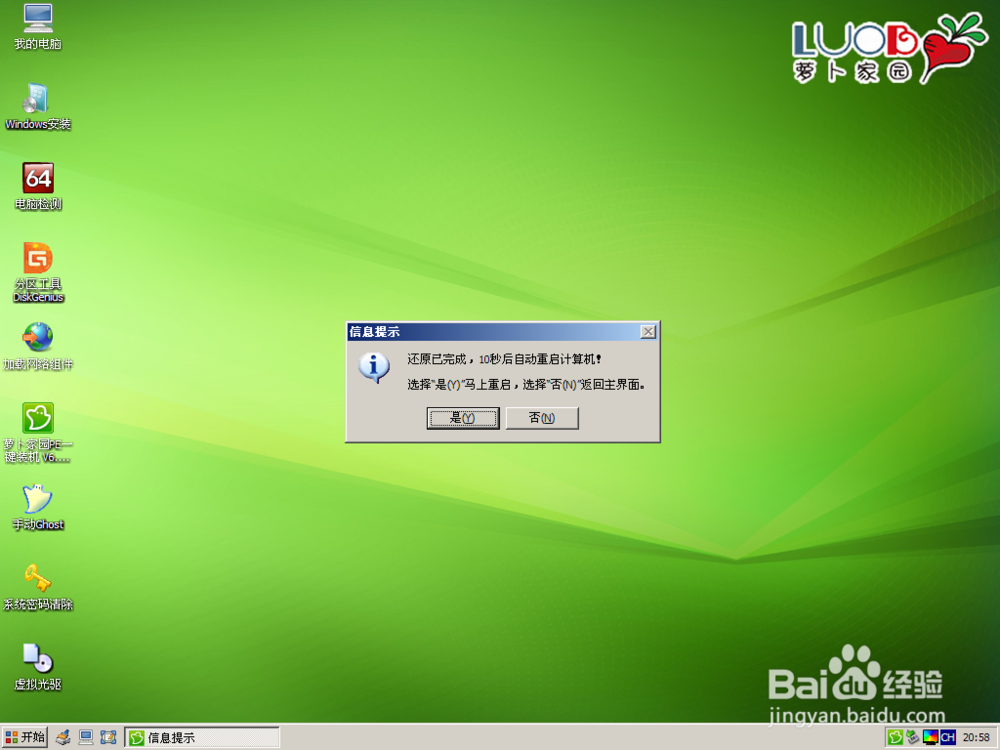
Task: Click the show desktop quick launch icon
Action: pos(110,737)
